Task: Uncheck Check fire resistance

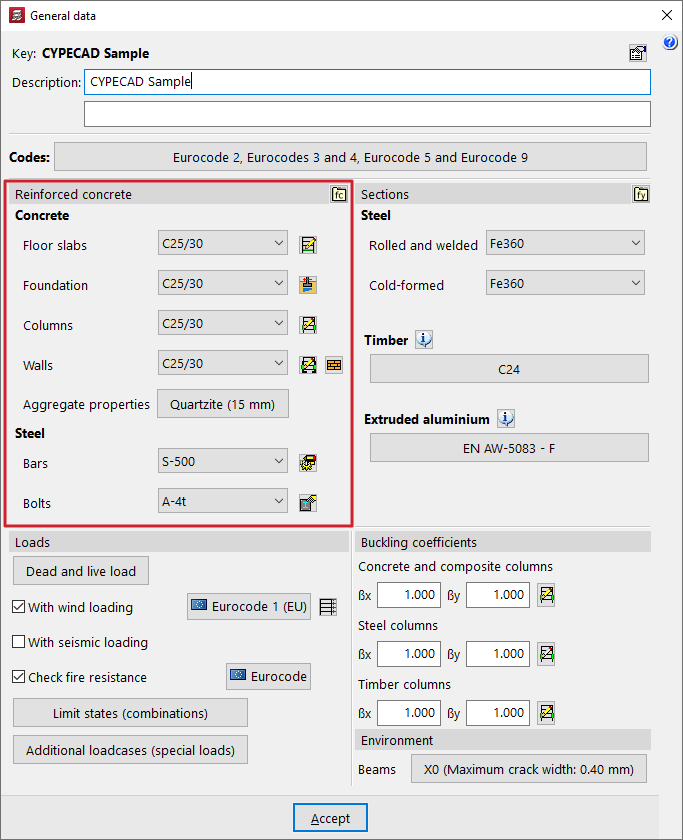Action: [19, 677]
